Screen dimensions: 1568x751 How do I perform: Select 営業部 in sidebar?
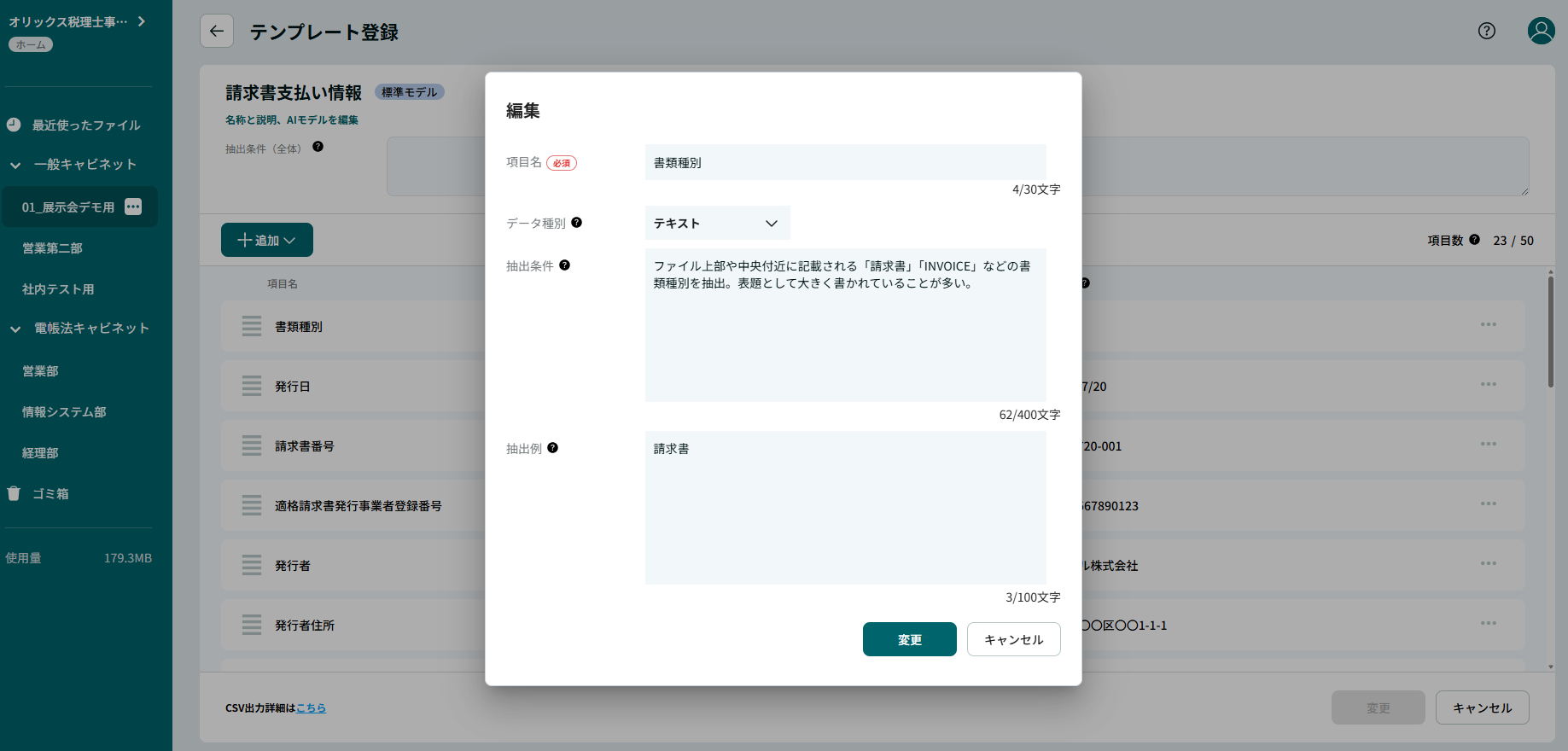pos(40,370)
